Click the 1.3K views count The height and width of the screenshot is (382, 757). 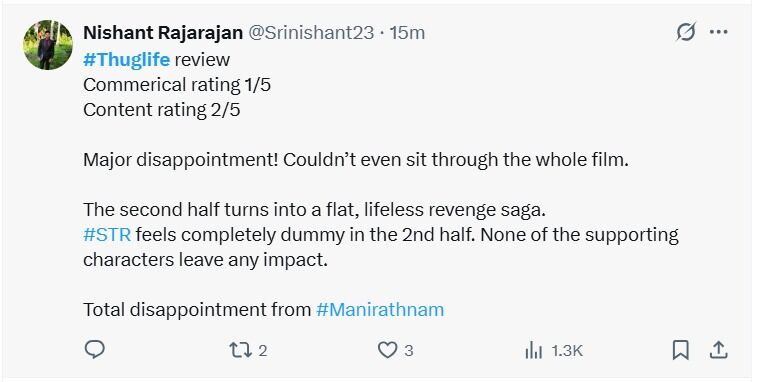coord(567,351)
